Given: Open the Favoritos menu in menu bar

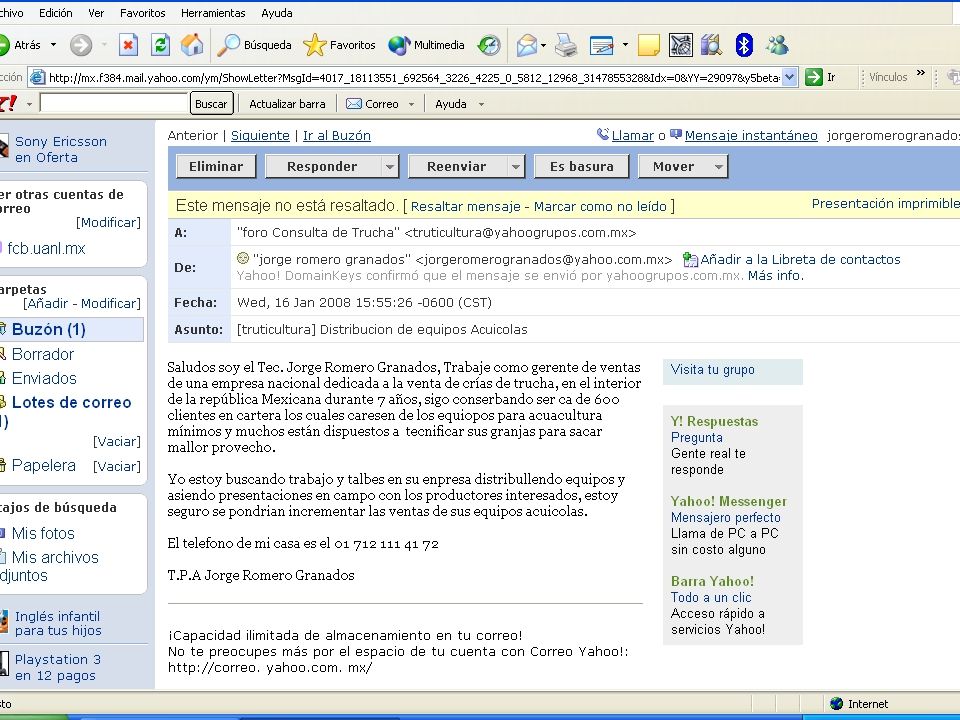Looking at the screenshot, I should point(143,13).
